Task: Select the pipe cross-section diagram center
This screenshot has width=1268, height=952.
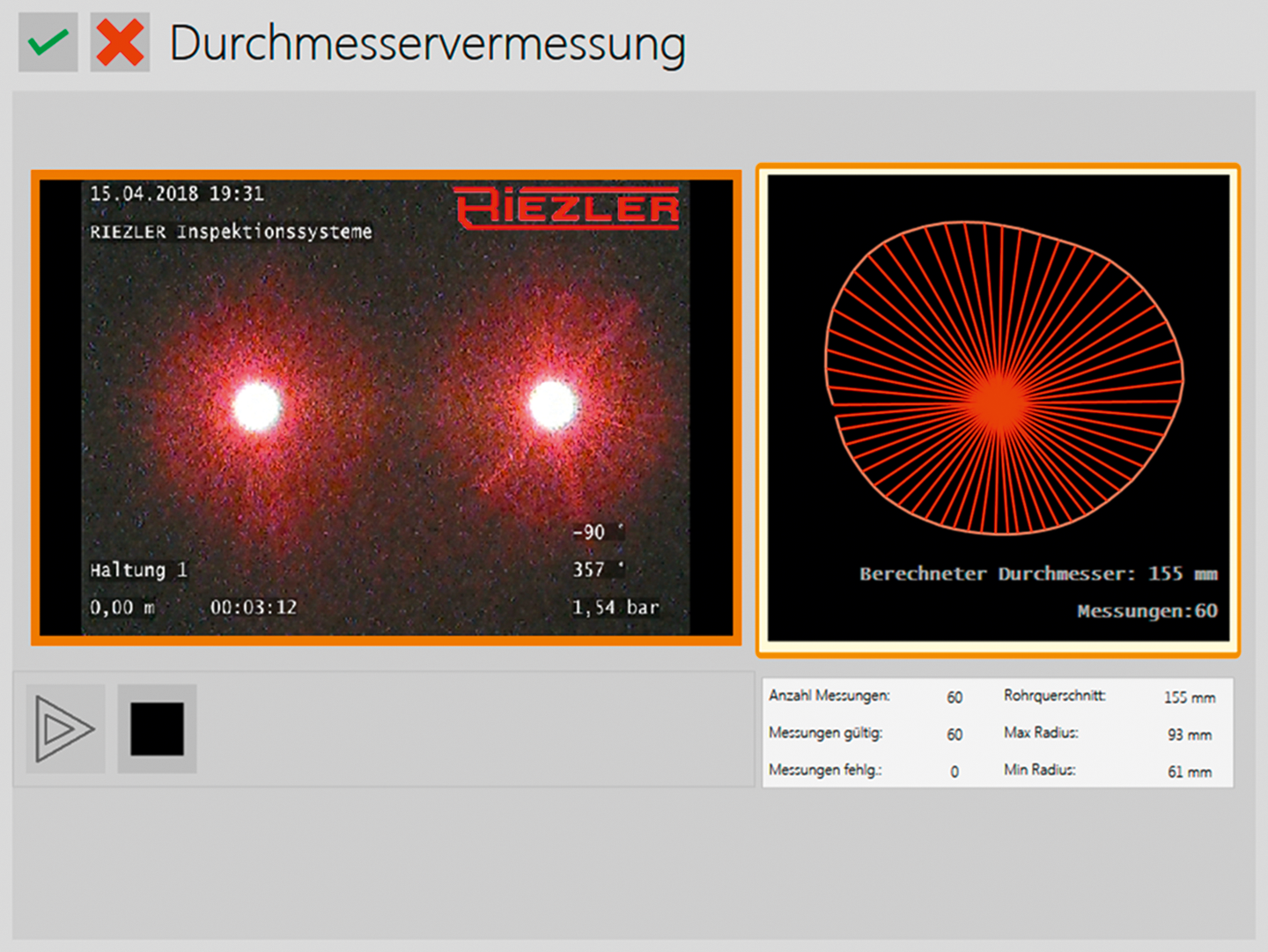Action: tap(999, 401)
